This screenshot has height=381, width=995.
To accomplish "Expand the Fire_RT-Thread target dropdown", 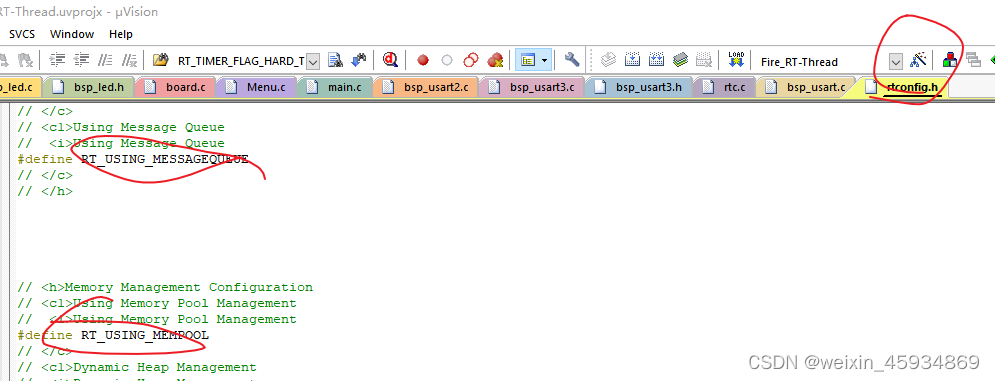I will (895, 62).
